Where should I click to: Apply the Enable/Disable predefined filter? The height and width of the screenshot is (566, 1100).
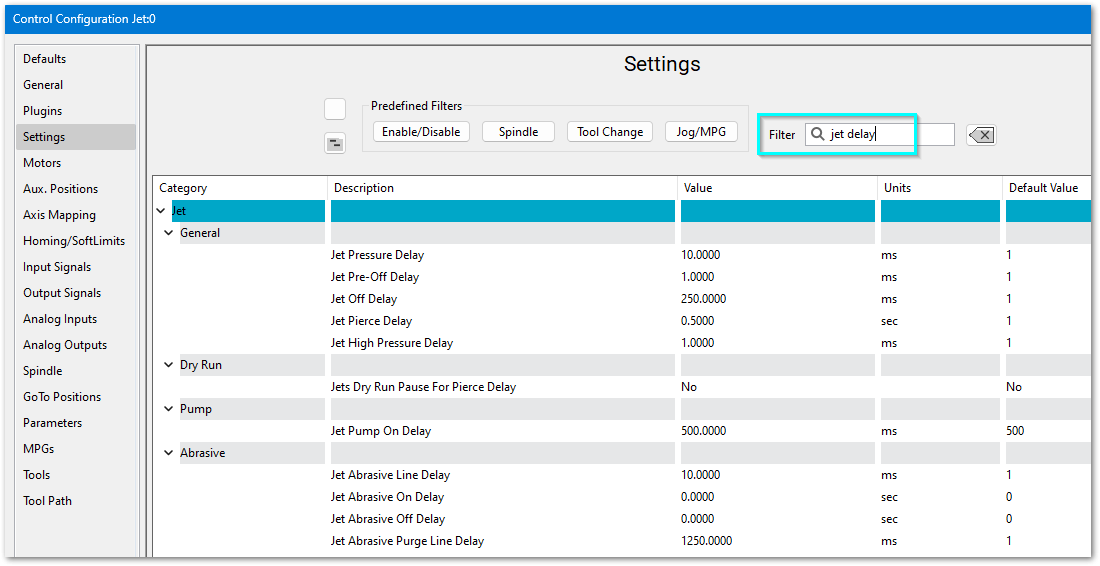[x=421, y=132]
